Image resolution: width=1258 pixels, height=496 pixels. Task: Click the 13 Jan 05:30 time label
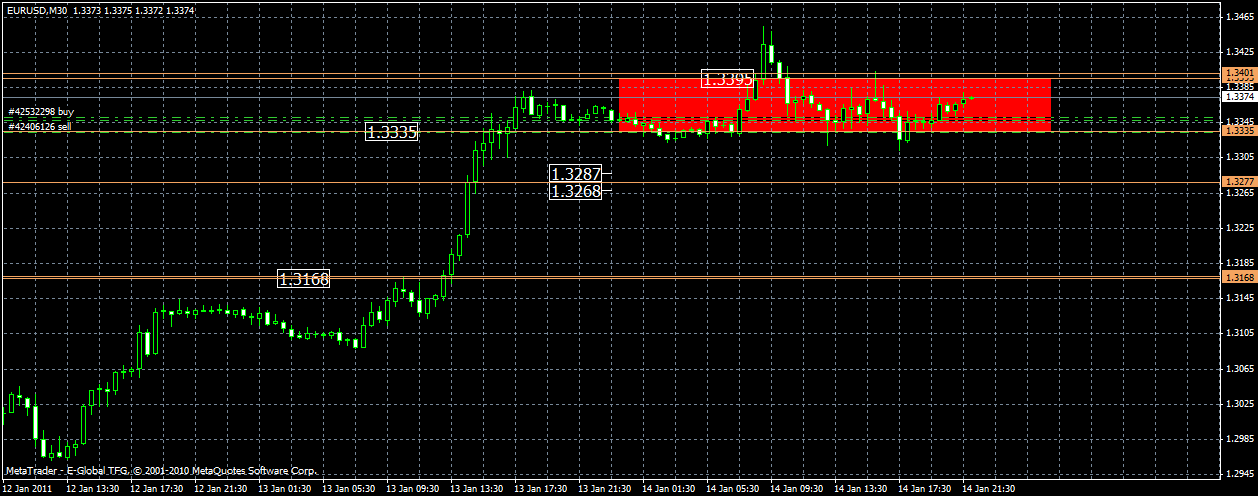pos(349,489)
